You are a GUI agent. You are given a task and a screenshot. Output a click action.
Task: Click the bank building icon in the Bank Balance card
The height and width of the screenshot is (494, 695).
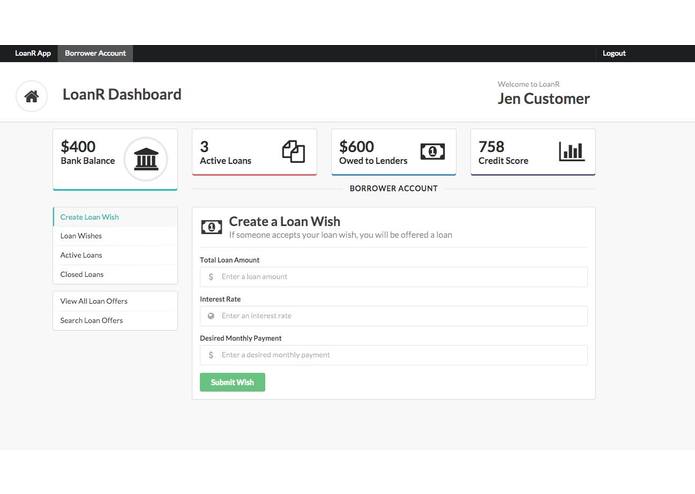tap(146, 159)
